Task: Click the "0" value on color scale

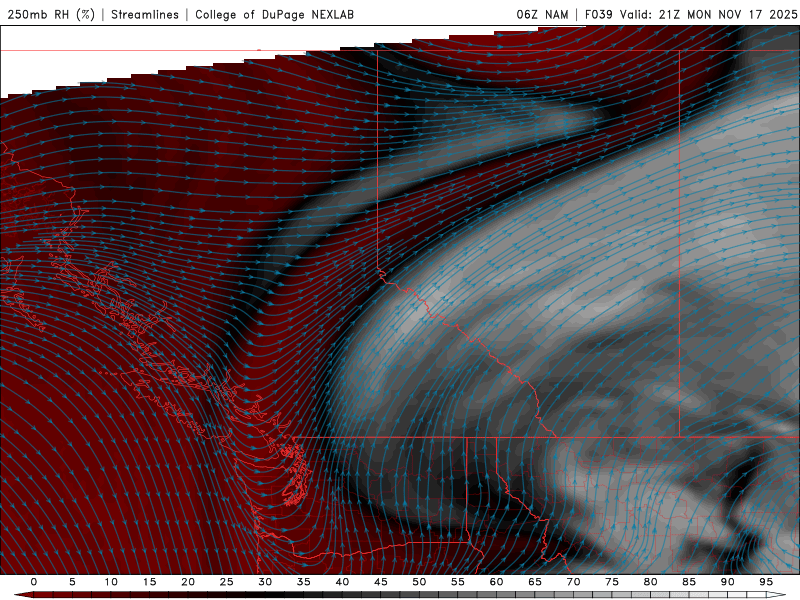Action: coord(34,582)
